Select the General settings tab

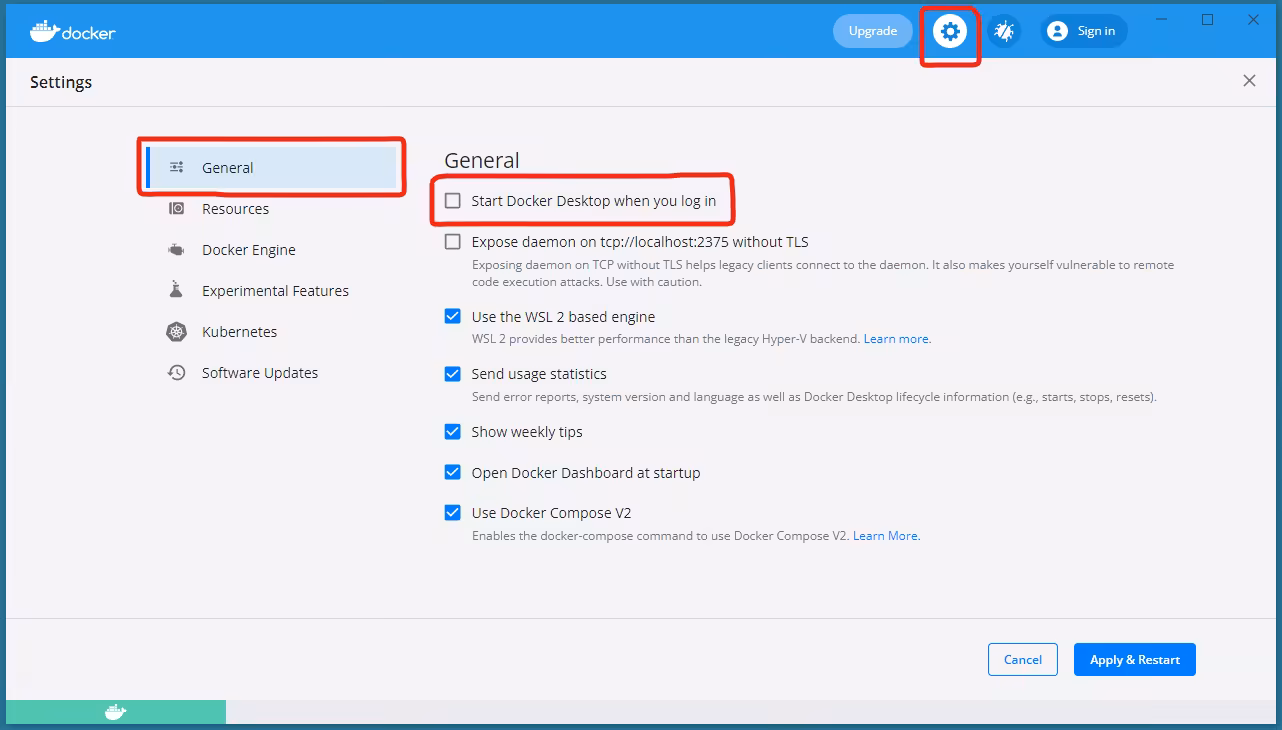272,168
